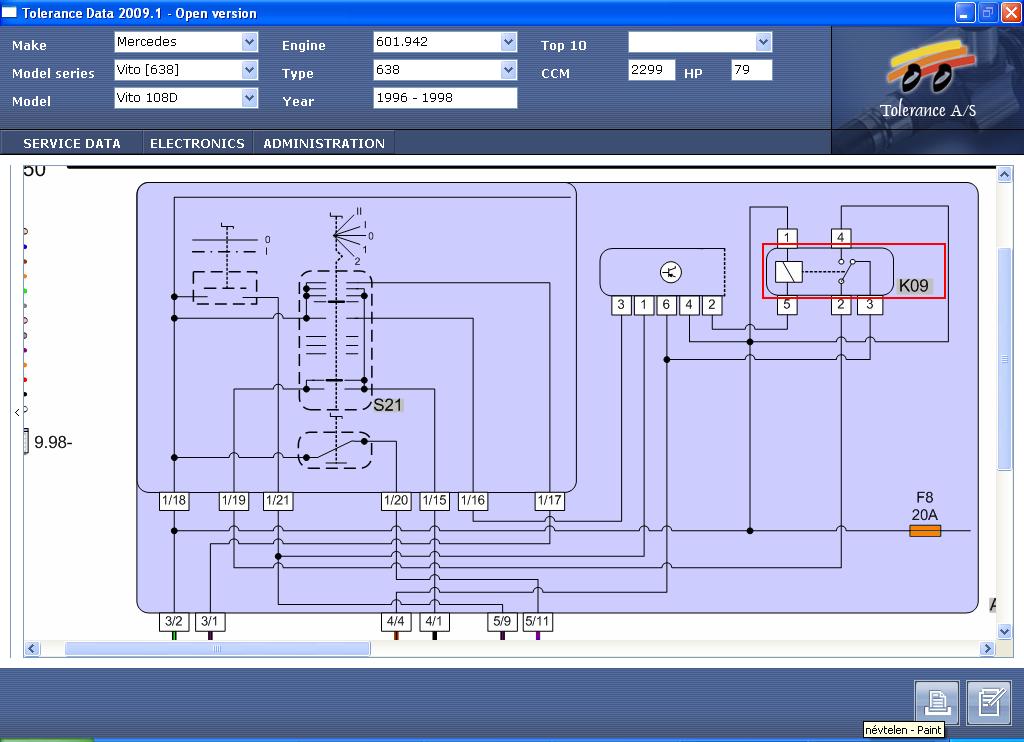Open the print document icon button
The width and height of the screenshot is (1024, 742).
pos(936,702)
